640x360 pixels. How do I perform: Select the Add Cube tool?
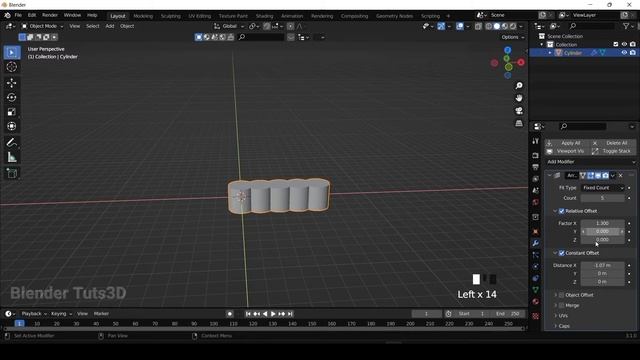click(11, 173)
